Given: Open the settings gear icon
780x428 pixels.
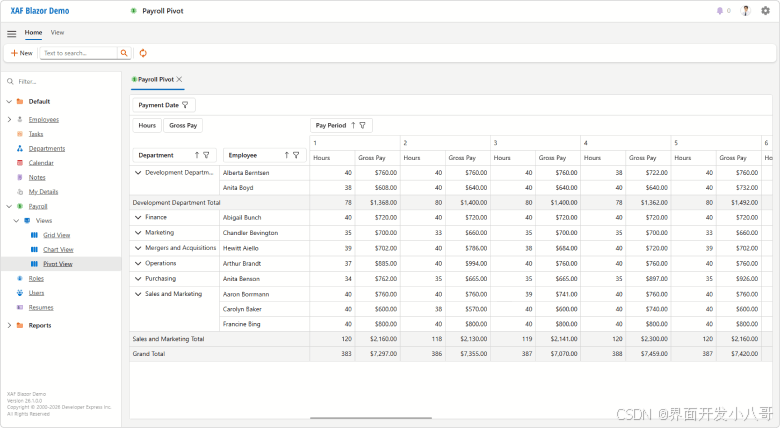Looking at the screenshot, I should (765, 10).
